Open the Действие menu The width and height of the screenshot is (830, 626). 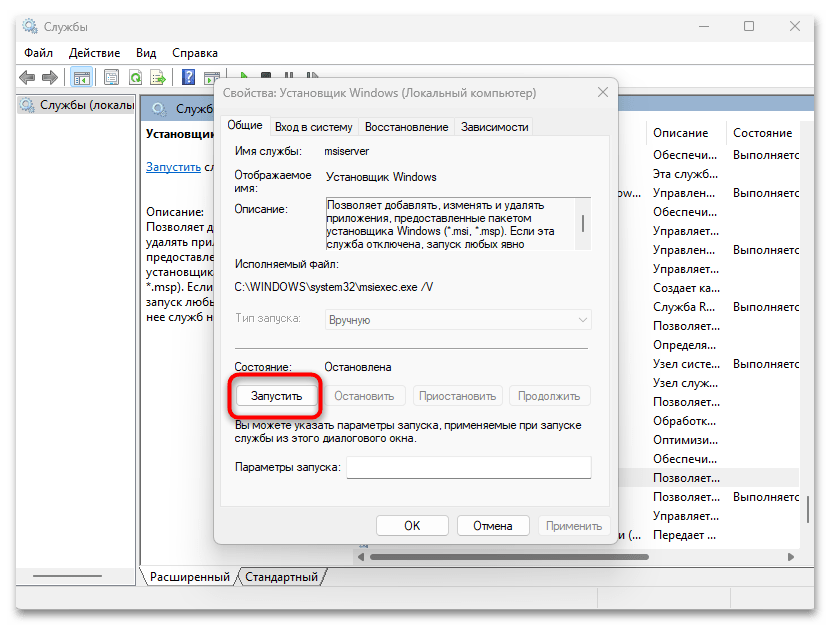click(x=94, y=53)
